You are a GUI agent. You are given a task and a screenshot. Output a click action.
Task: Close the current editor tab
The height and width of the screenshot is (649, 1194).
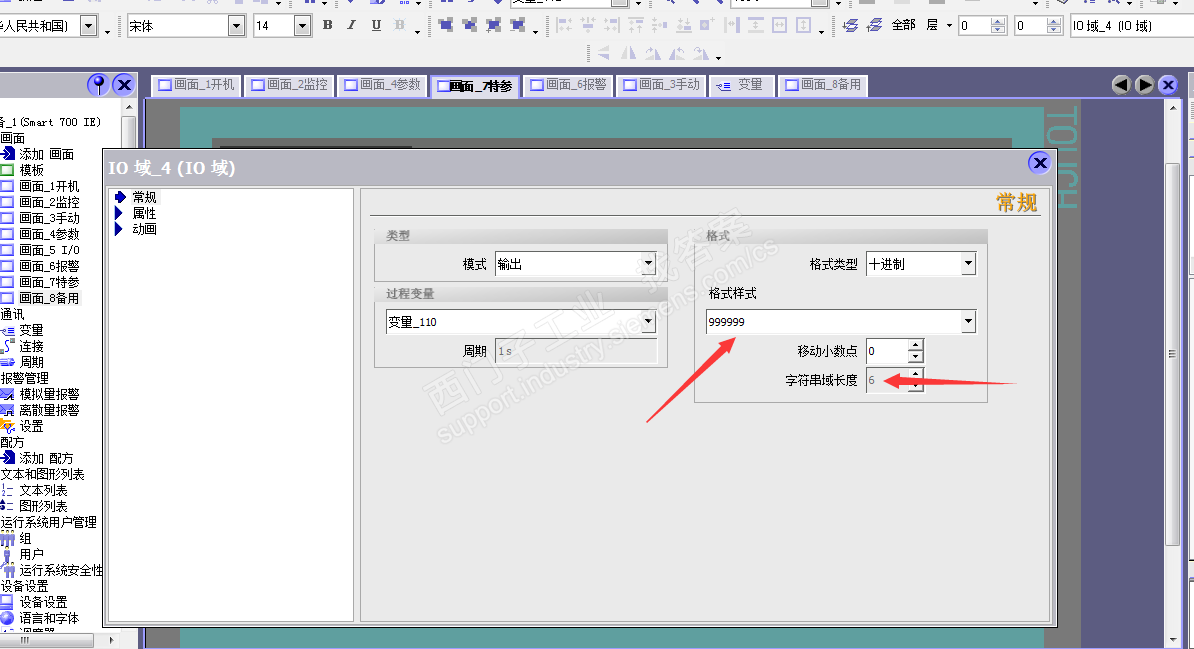pos(1168,85)
